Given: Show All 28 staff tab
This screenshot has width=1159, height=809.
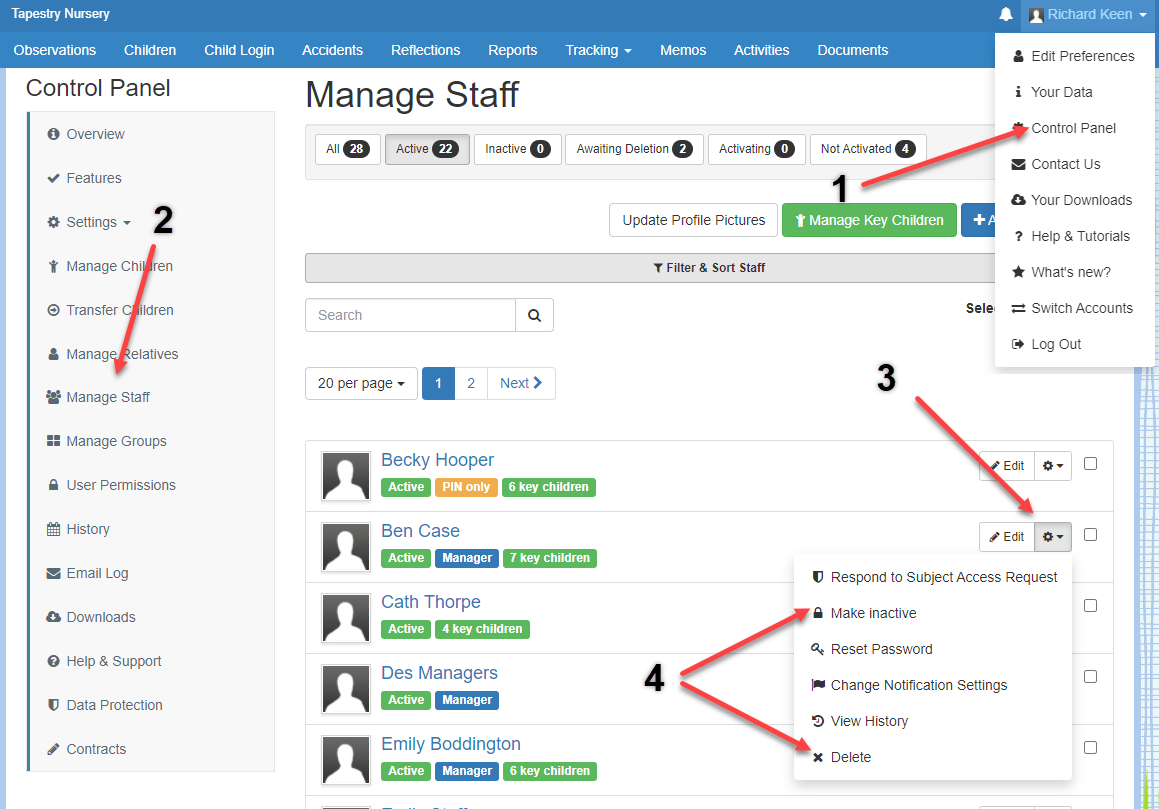Looking at the screenshot, I should pos(347,149).
